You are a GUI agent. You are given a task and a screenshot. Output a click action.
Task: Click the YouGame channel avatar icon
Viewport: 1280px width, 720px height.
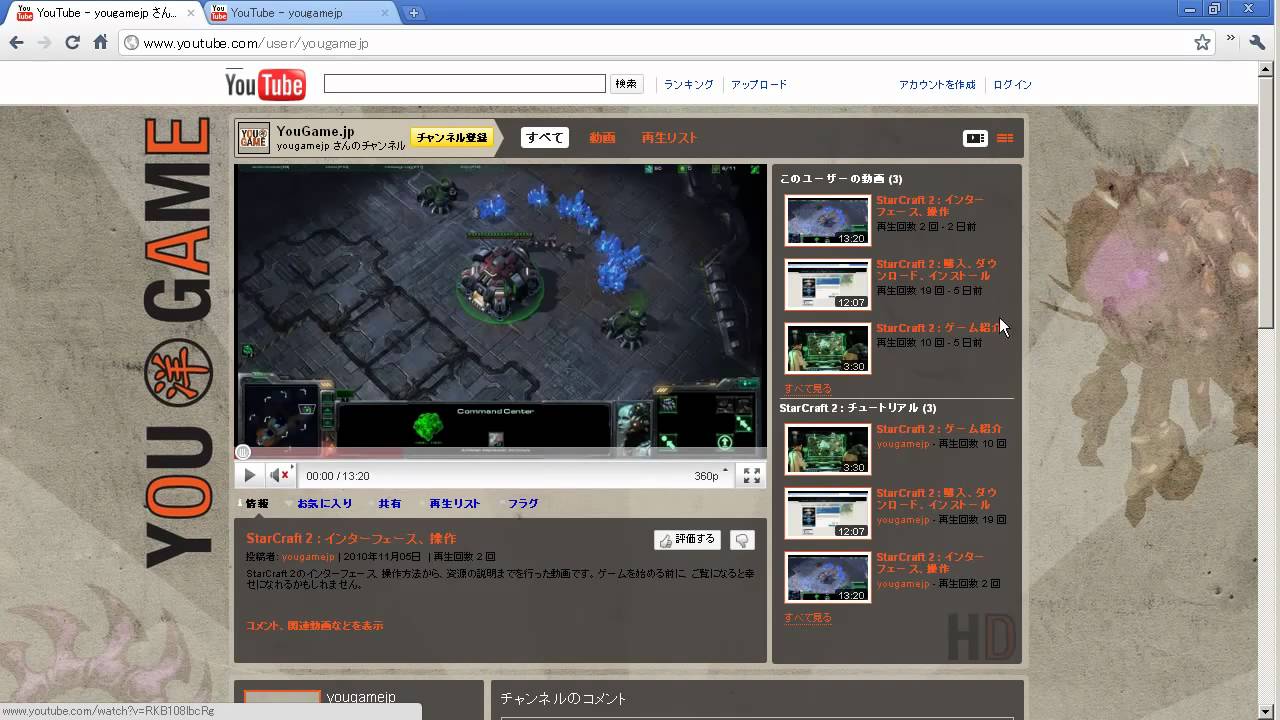254,138
